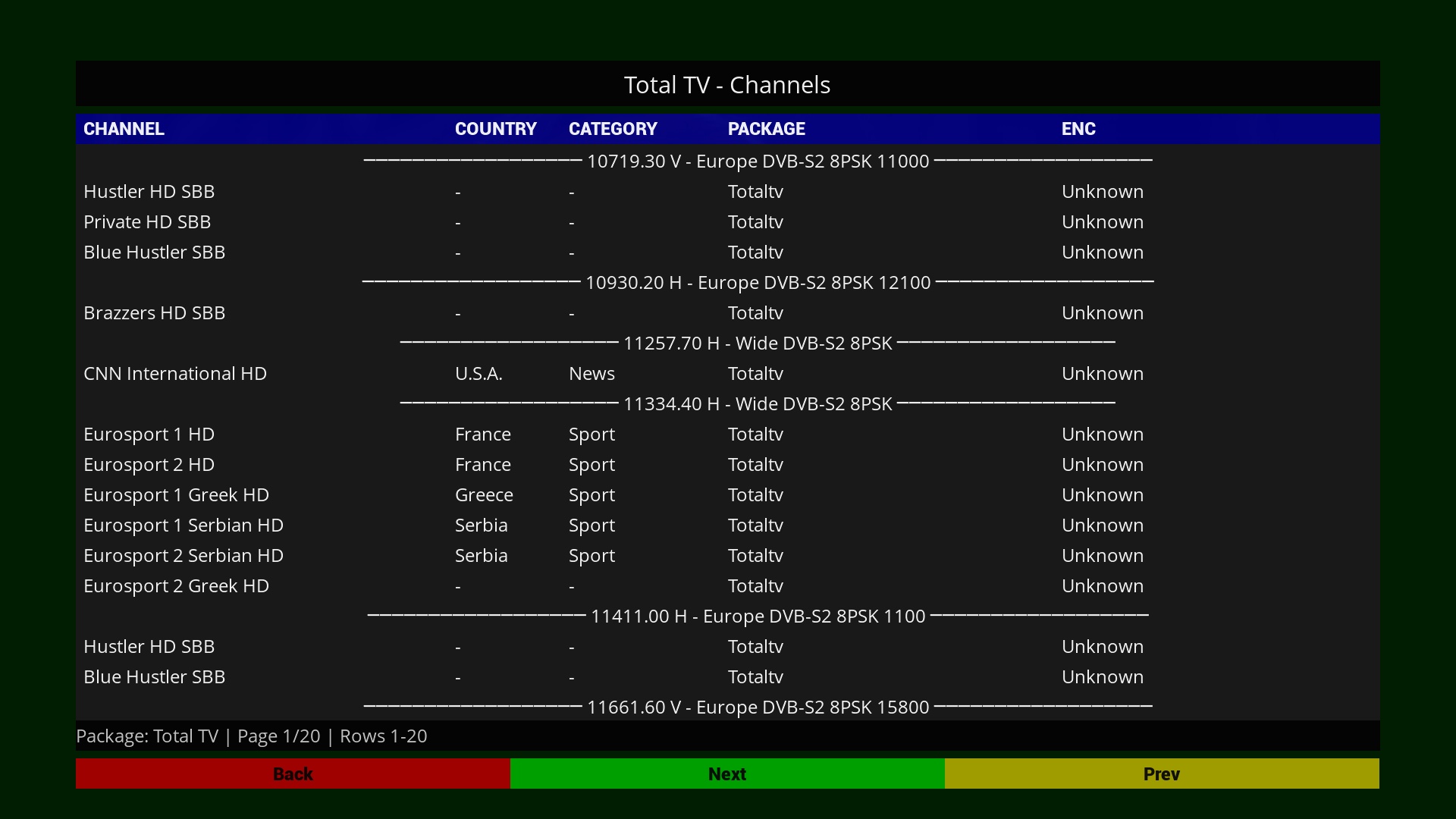Select the Eurosport 2 Greek HD channel
Viewport: 1456px width, 819px height.
pyautogui.click(x=728, y=585)
